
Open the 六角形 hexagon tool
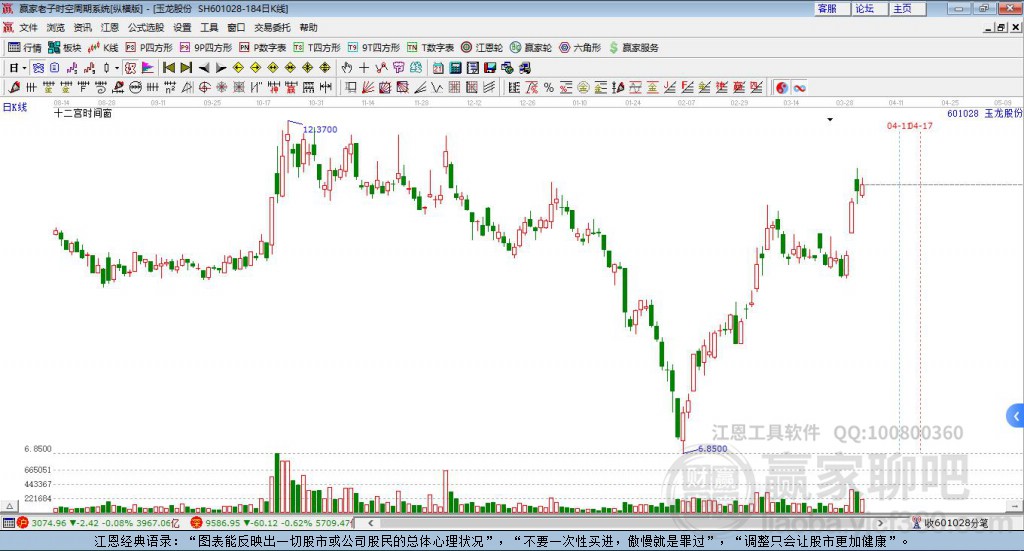coord(580,48)
